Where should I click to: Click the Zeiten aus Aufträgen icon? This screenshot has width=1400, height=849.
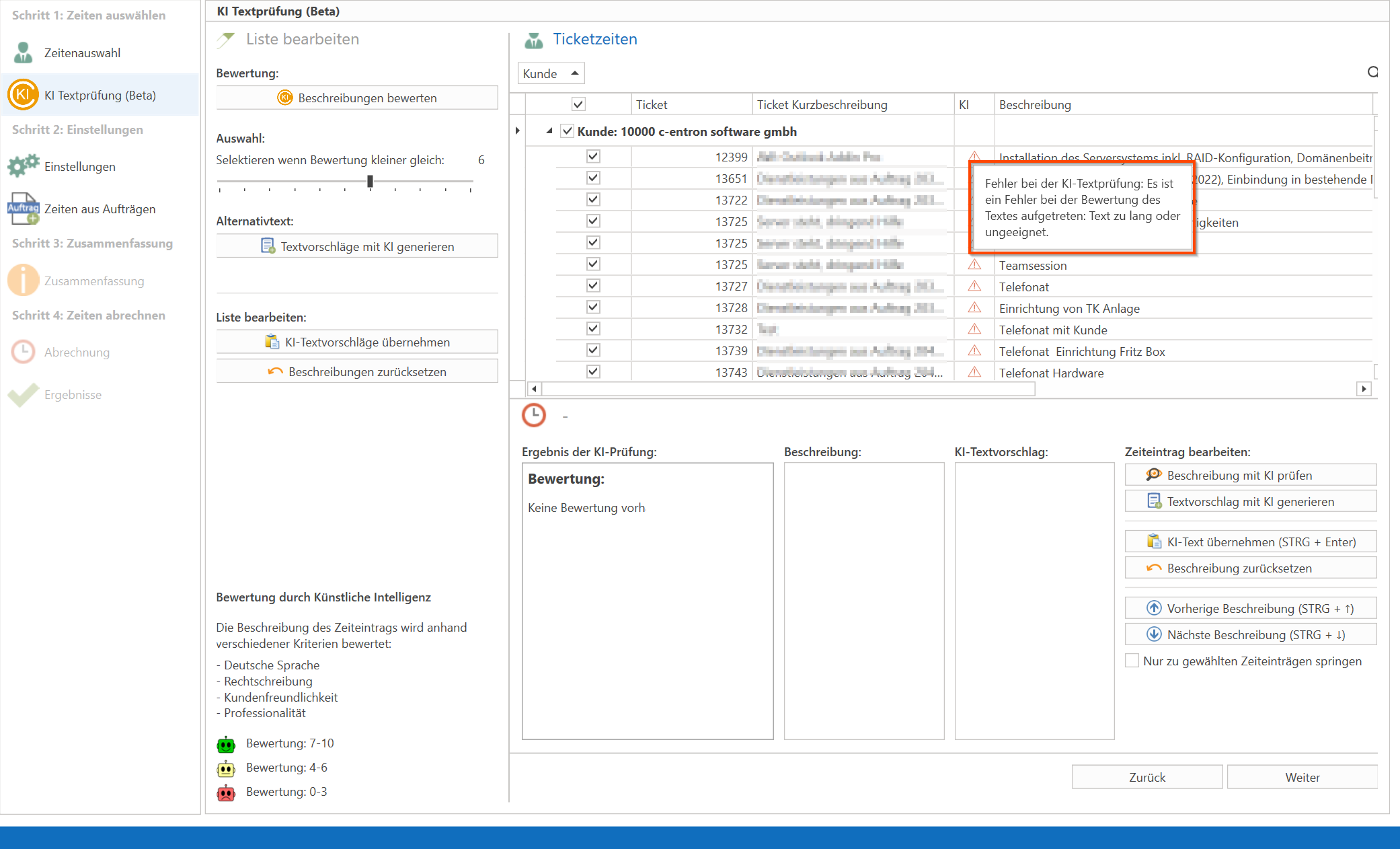click(23, 209)
